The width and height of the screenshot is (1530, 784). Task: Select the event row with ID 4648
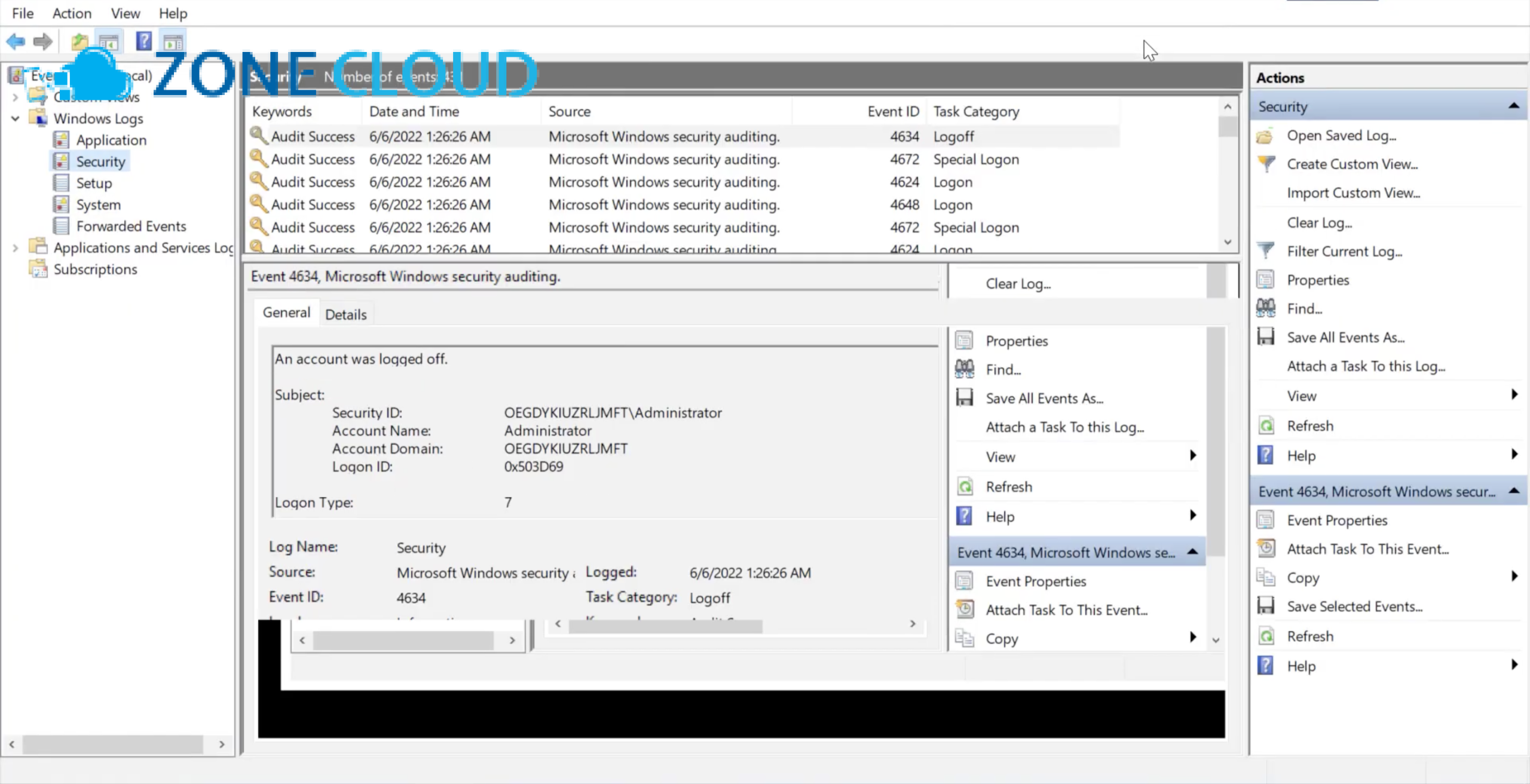[683, 204]
